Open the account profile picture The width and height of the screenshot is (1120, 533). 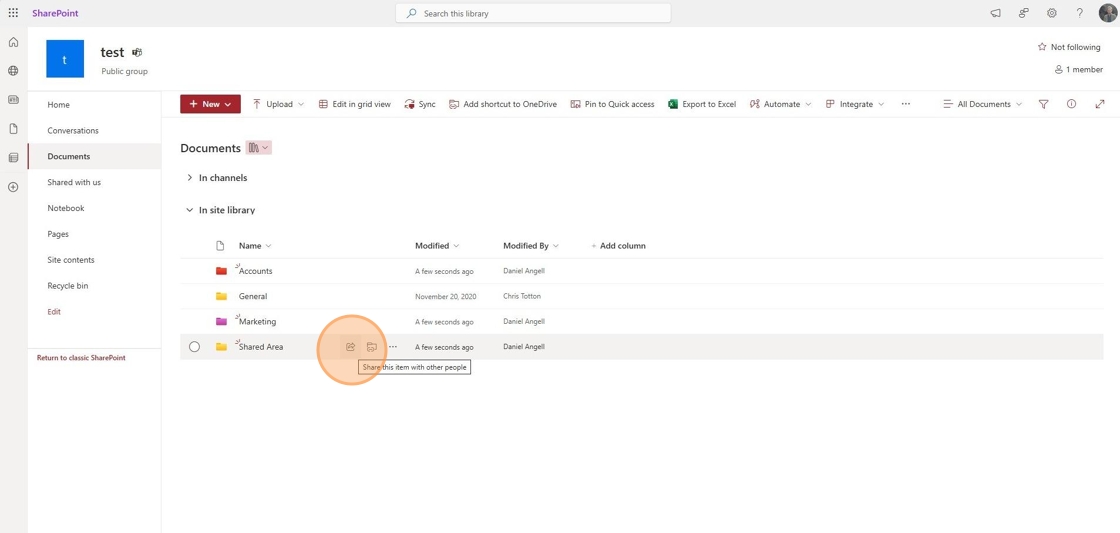point(1107,13)
